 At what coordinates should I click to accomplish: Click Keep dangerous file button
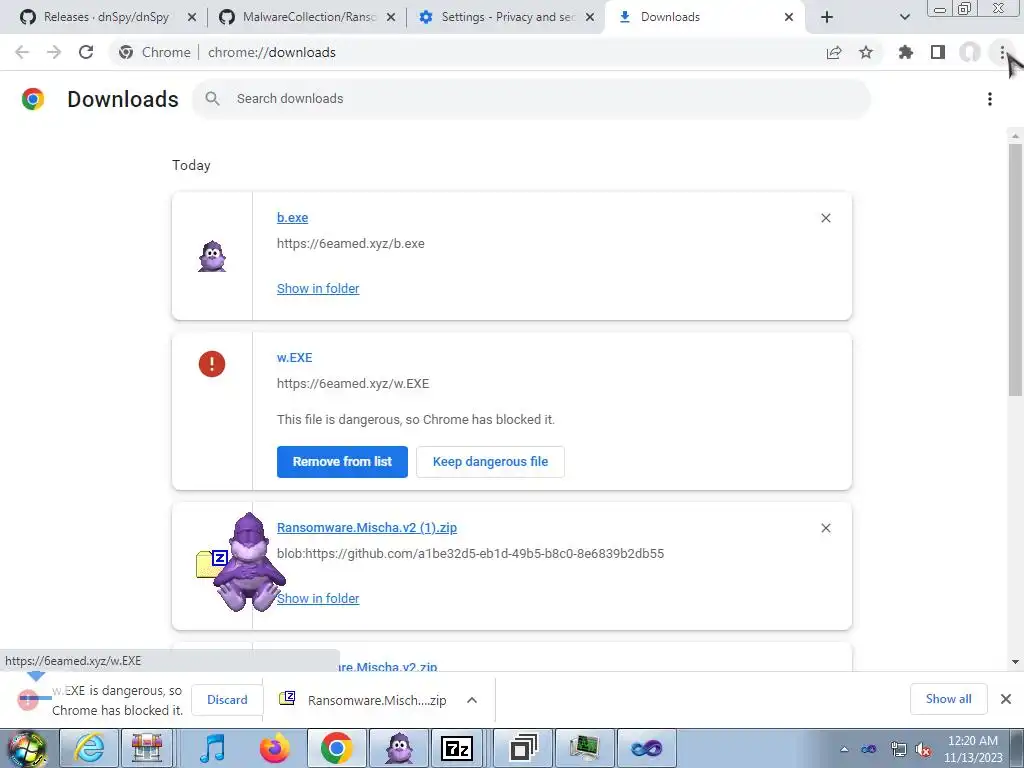click(490, 462)
